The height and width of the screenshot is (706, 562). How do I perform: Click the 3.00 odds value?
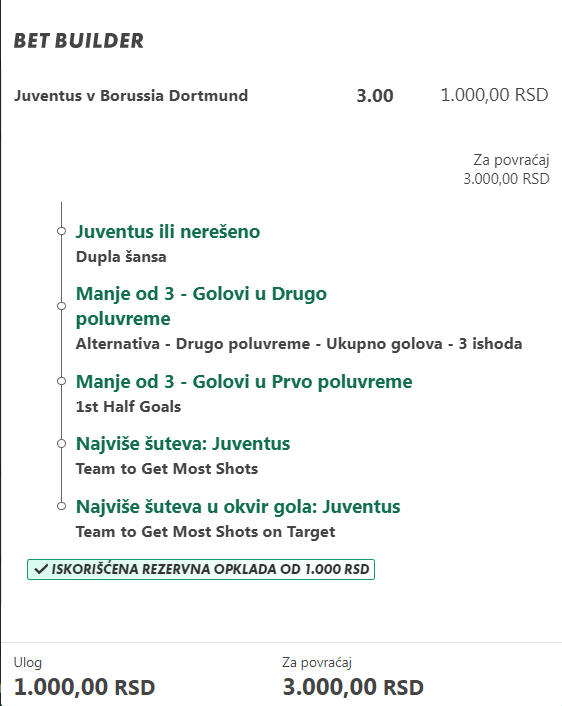coord(375,95)
